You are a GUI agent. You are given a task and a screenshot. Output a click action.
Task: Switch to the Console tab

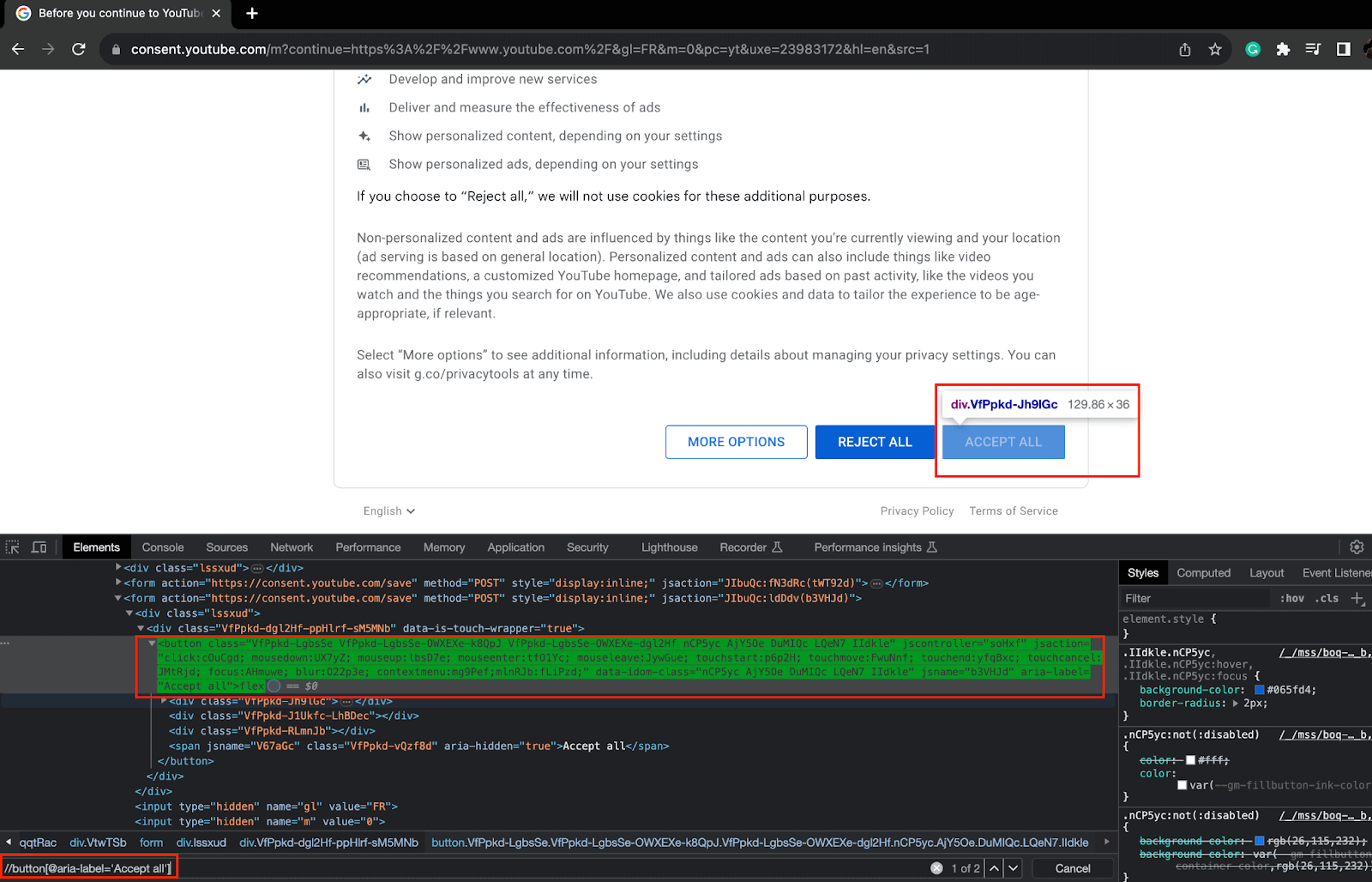point(163,547)
